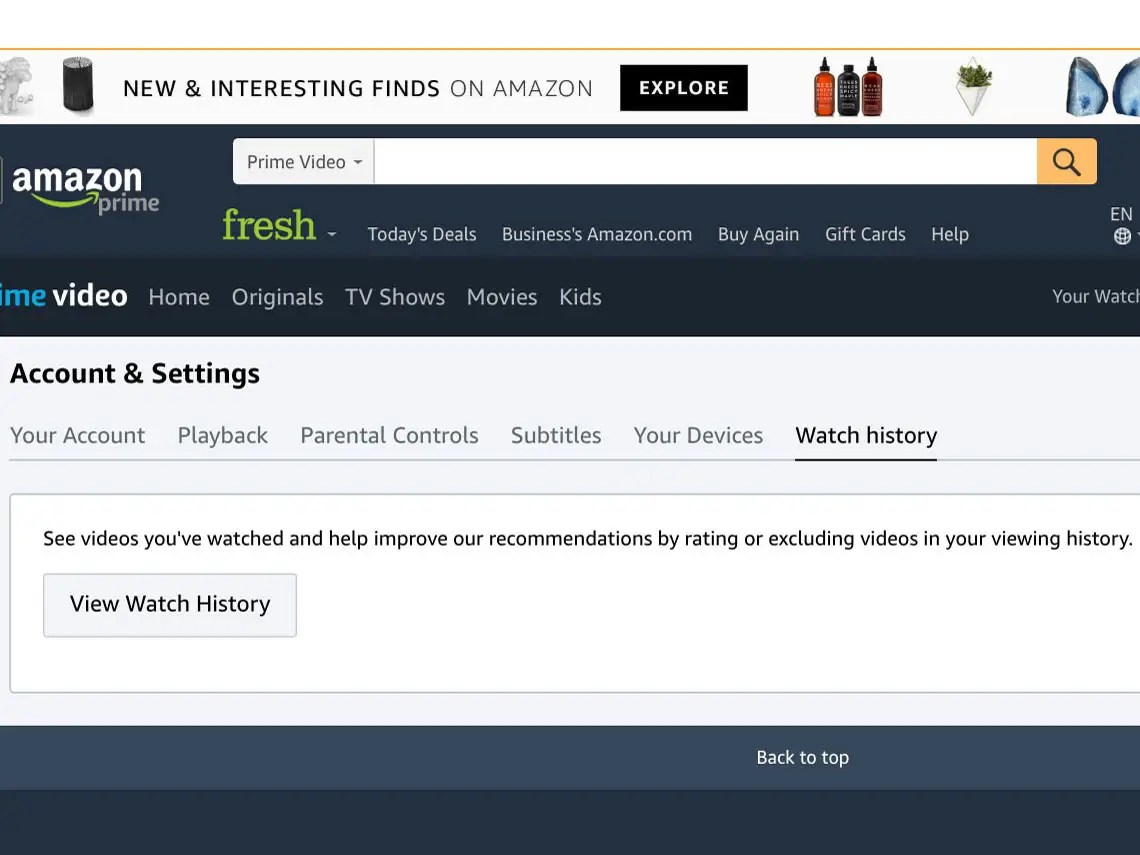Click Back to top
The height and width of the screenshot is (855, 1140).
(803, 758)
